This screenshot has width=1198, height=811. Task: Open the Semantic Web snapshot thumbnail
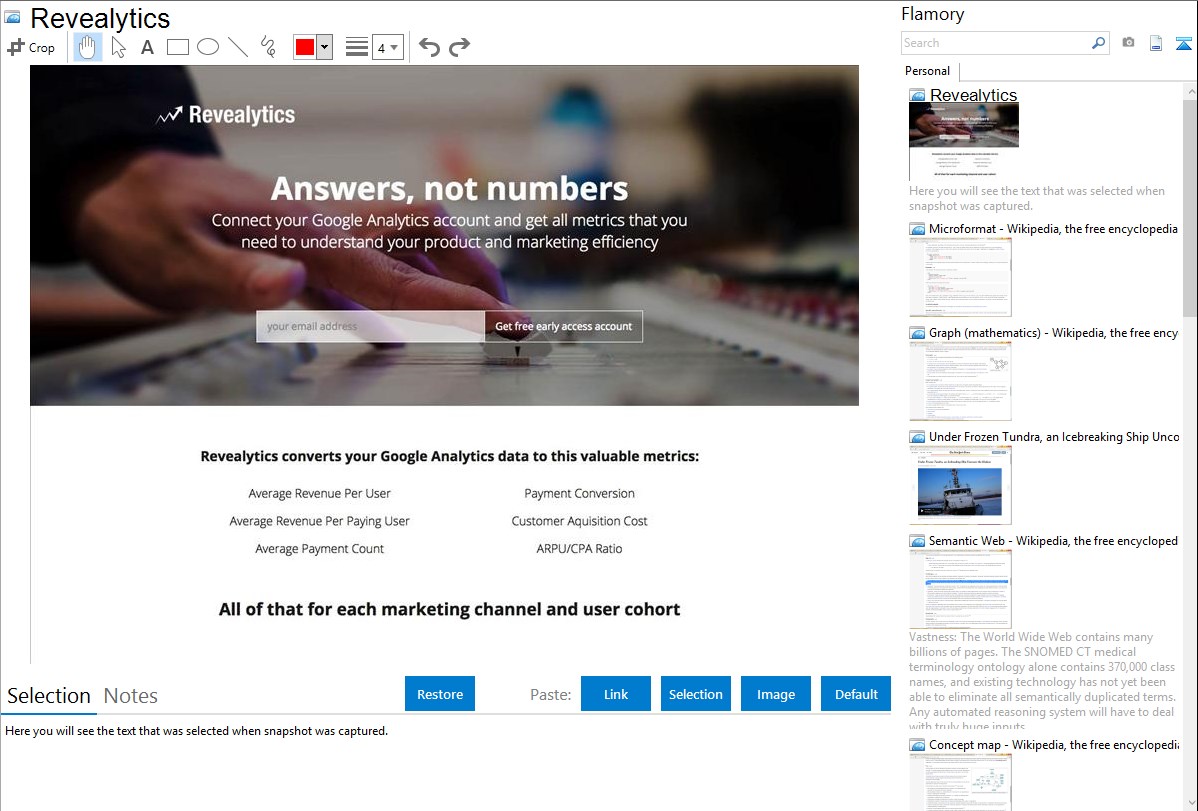point(960,589)
